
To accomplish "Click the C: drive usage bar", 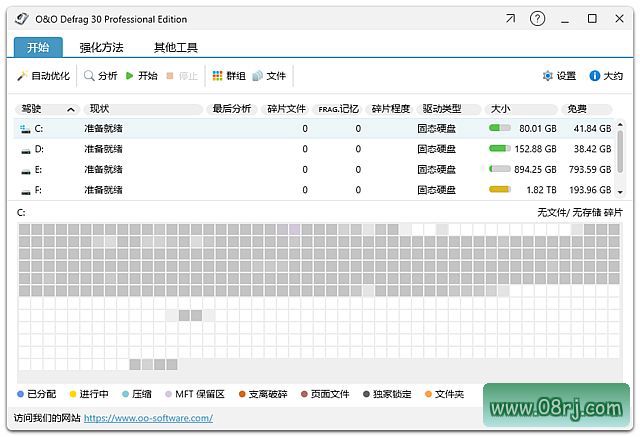I will point(500,128).
